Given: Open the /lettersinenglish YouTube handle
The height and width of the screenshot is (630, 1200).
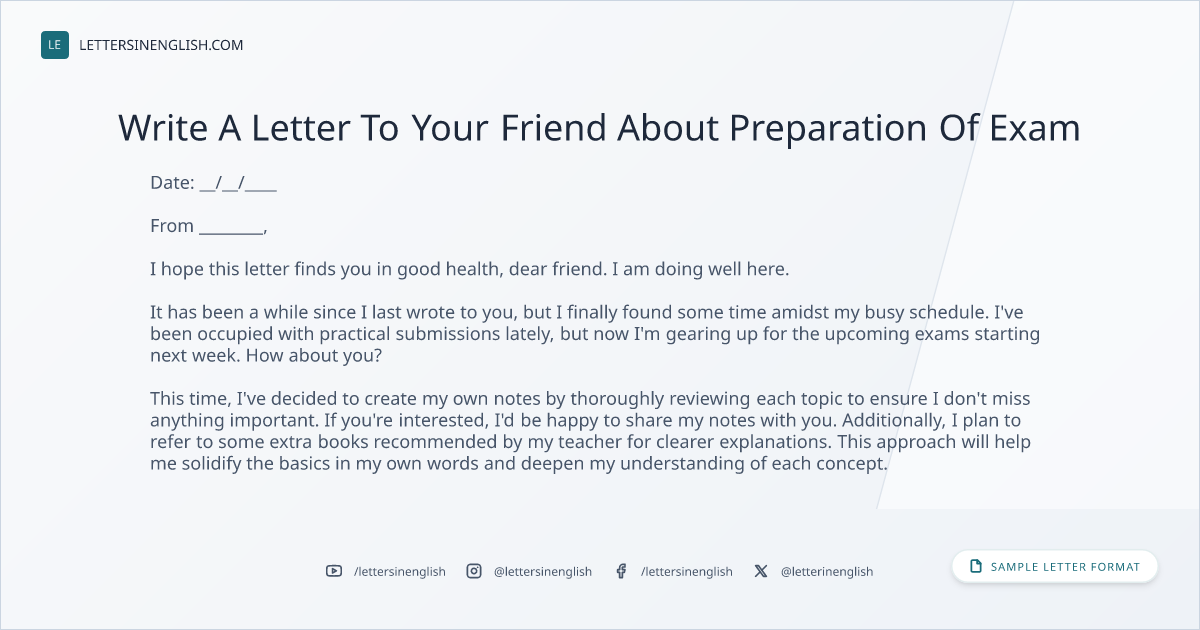Looking at the screenshot, I should point(400,571).
